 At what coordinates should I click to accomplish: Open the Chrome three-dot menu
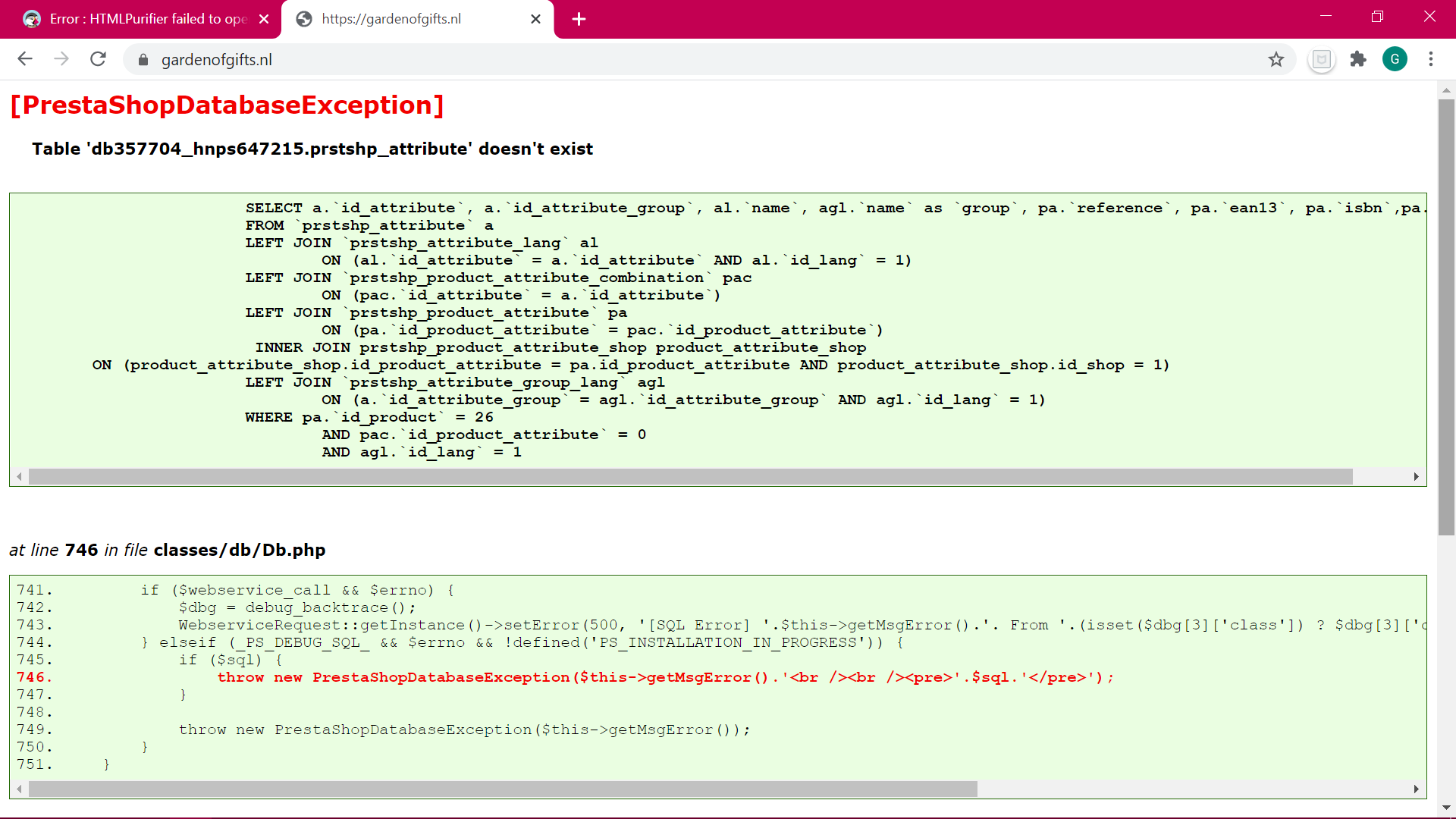(1431, 59)
